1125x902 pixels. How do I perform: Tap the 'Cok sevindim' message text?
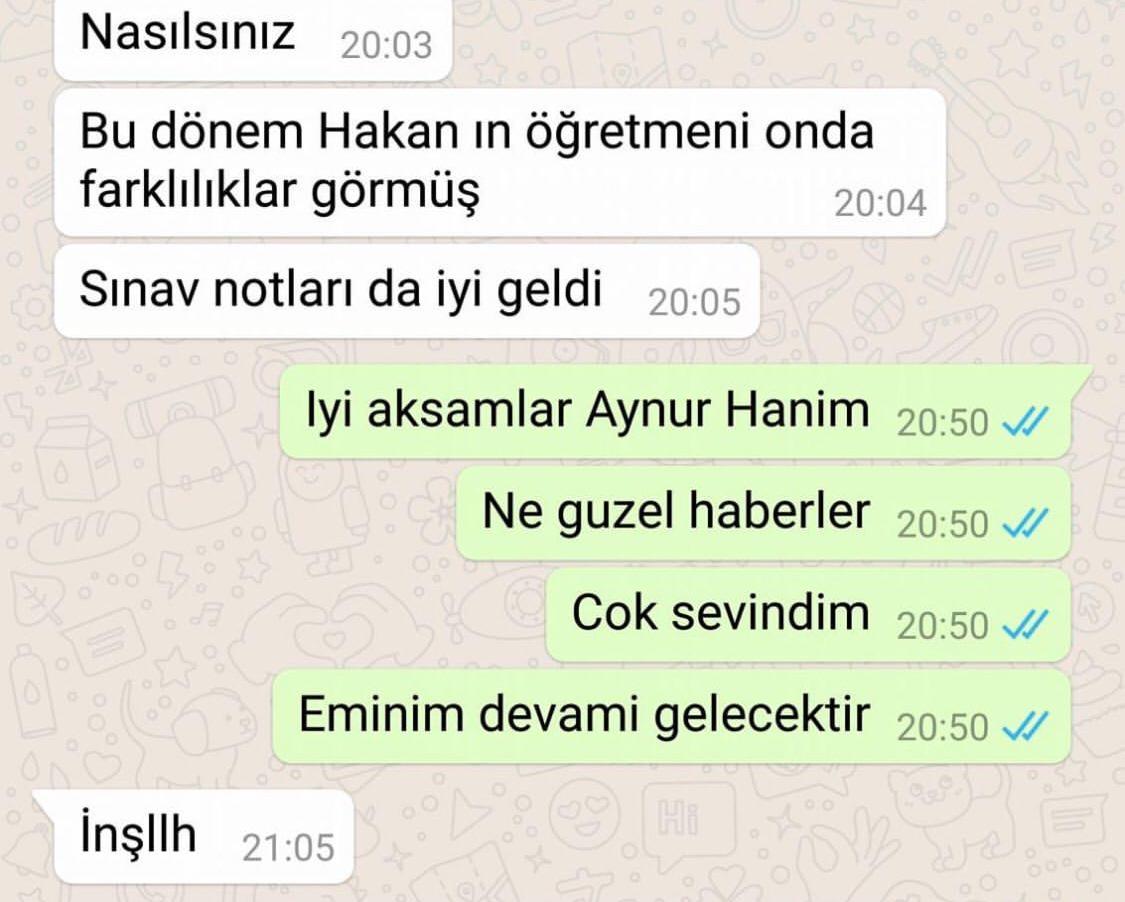pos(721,614)
